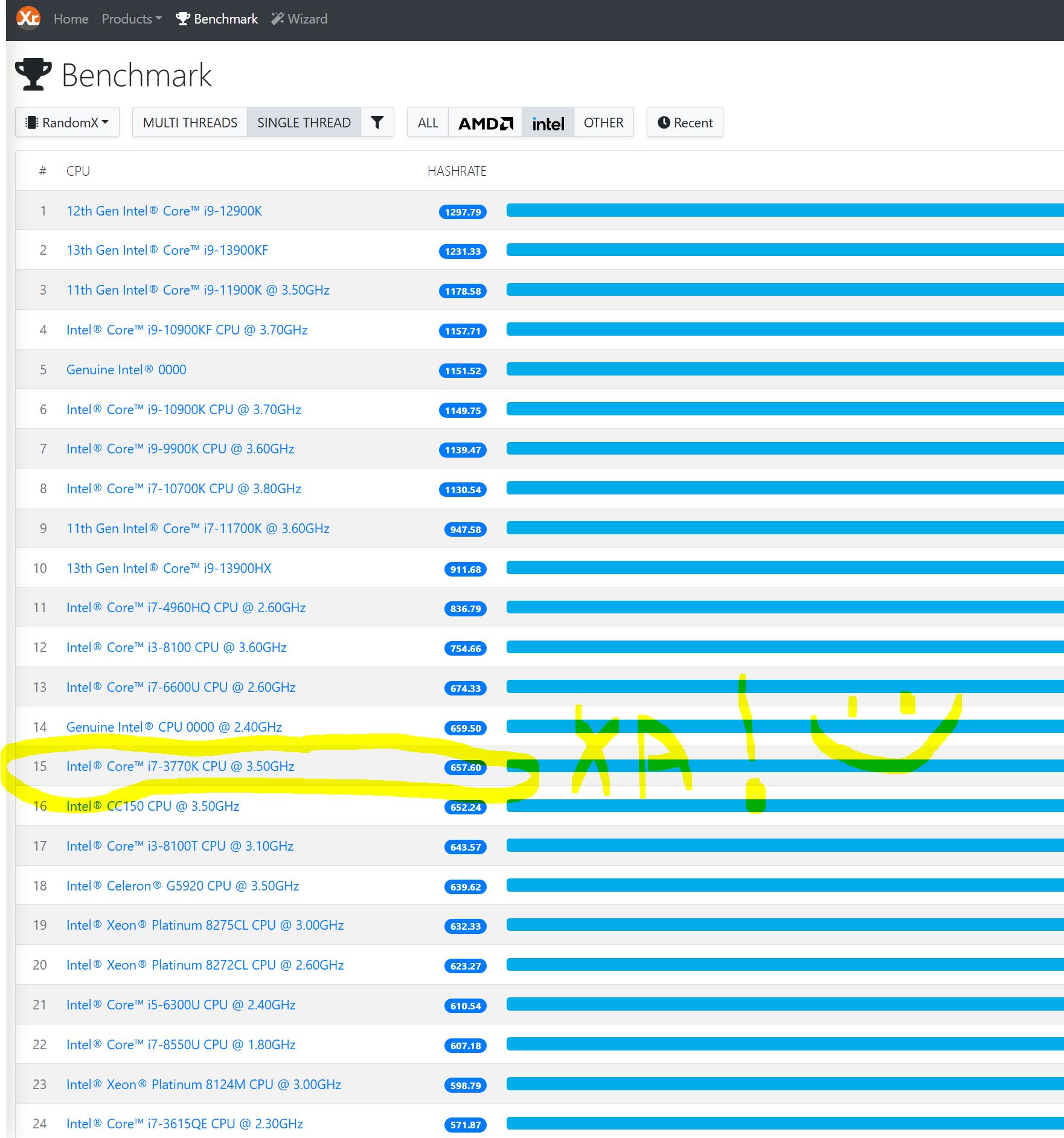
Task: Open the RandomX algorithm dropdown
Action: coord(67,123)
